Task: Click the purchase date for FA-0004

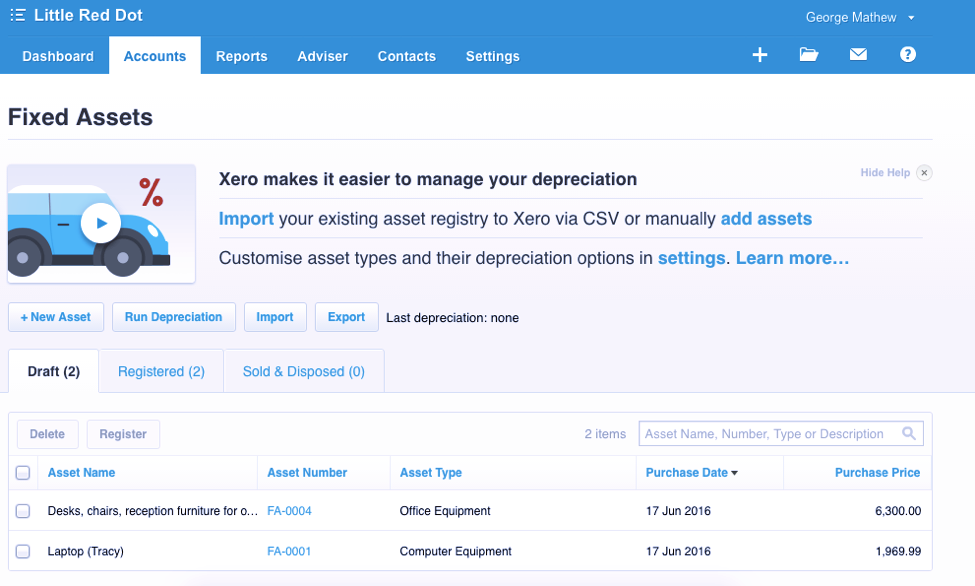Action: tap(678, 511)
